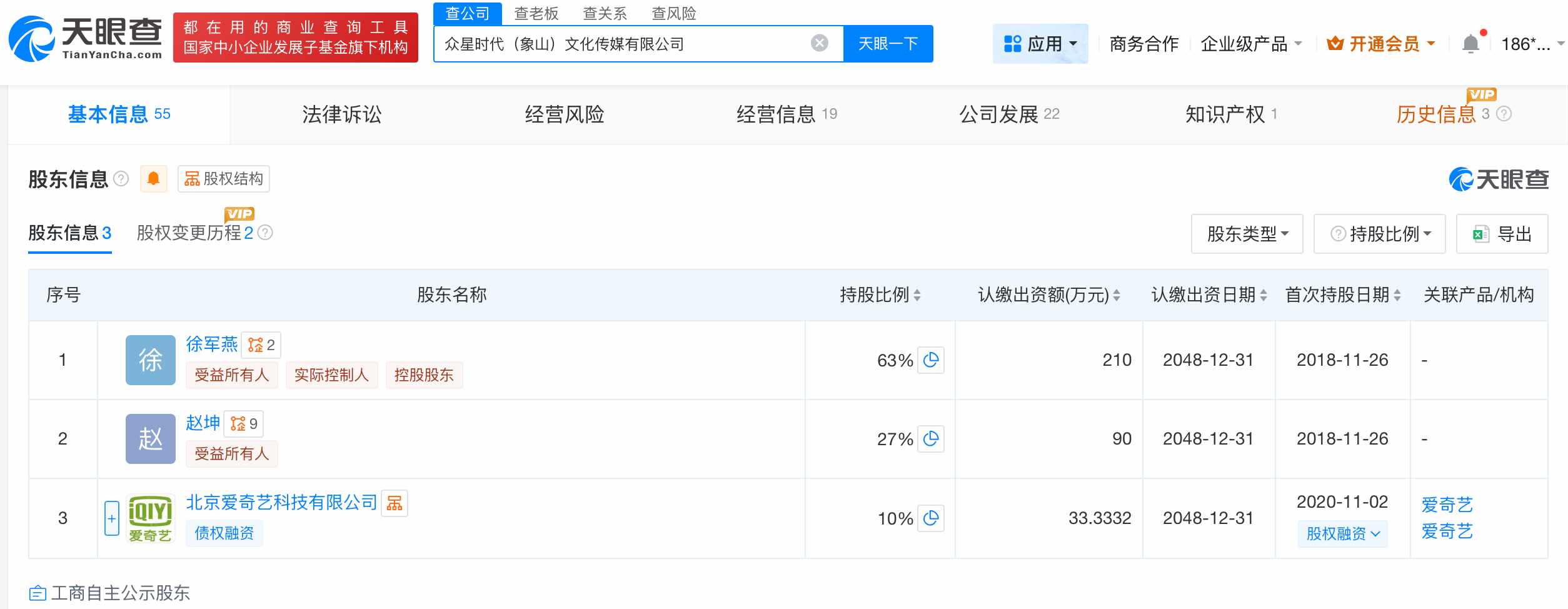Image resolution: width=1568 pixels, height=609 pixels.
Task: Click the question mark icon after 历史信息
Action: [1503, 114]
